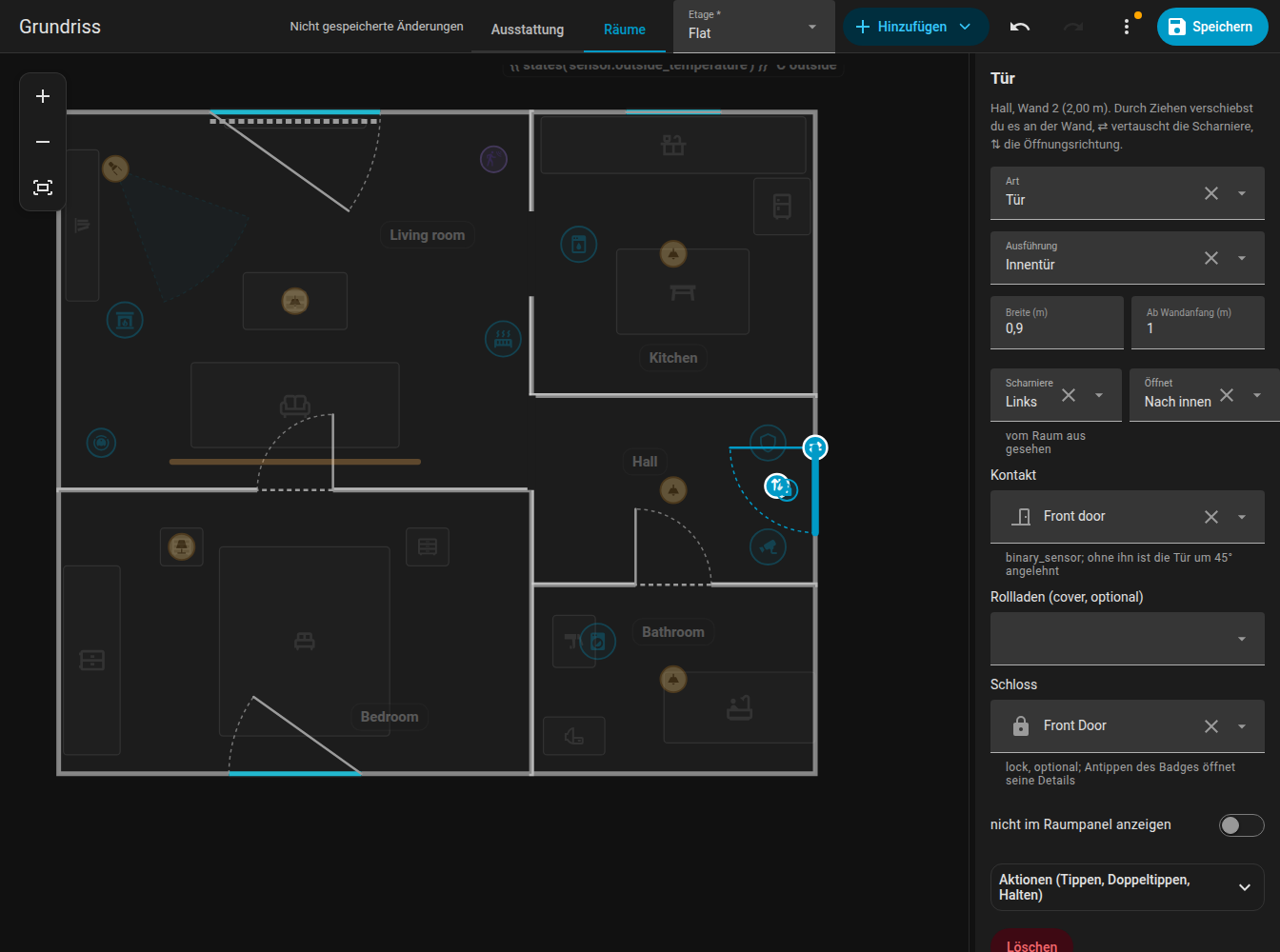Click the bedside lamp badge in Bedroom
The width and height of the screenshot is (1280, 952).
tap(182, 546)
